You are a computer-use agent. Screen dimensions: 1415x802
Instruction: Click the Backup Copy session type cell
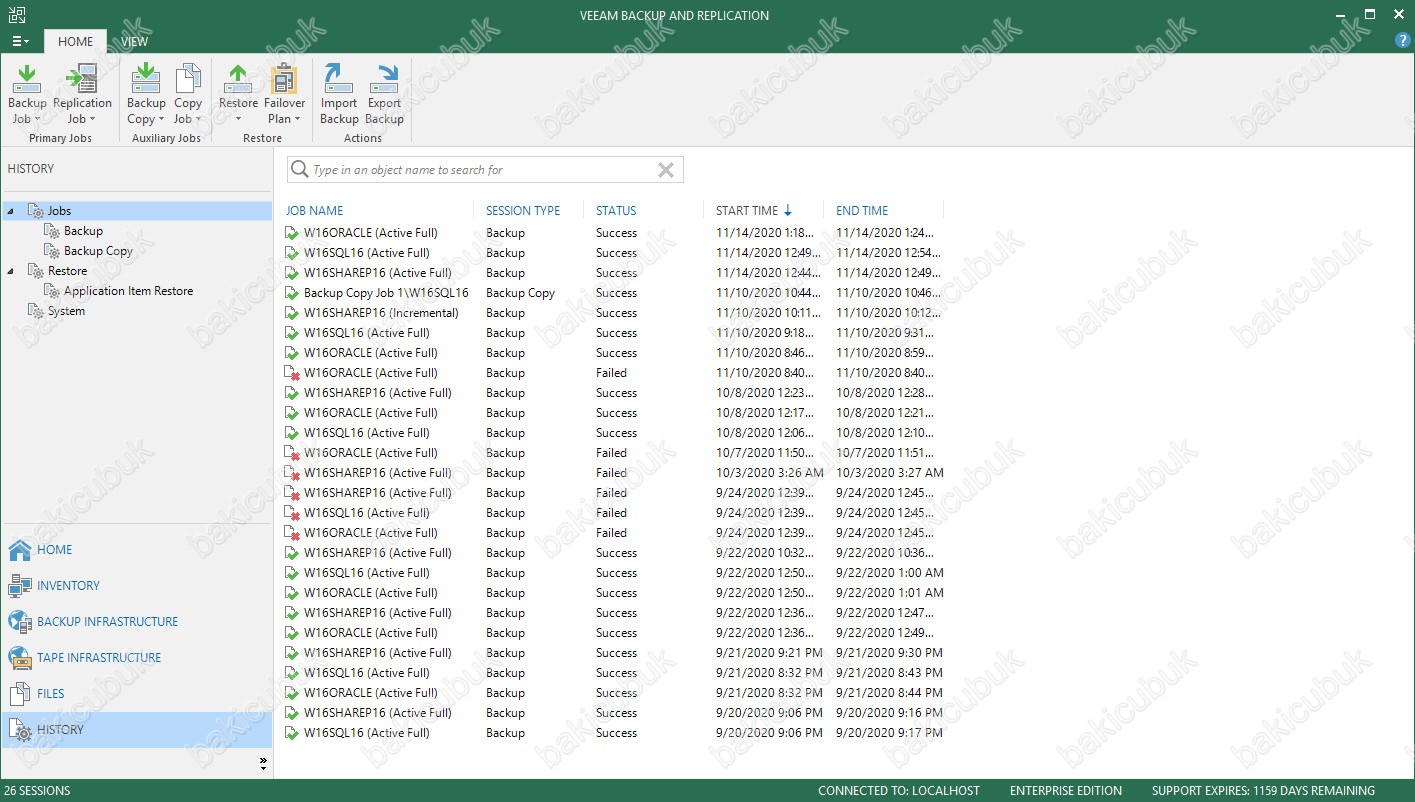pos(520,293)
